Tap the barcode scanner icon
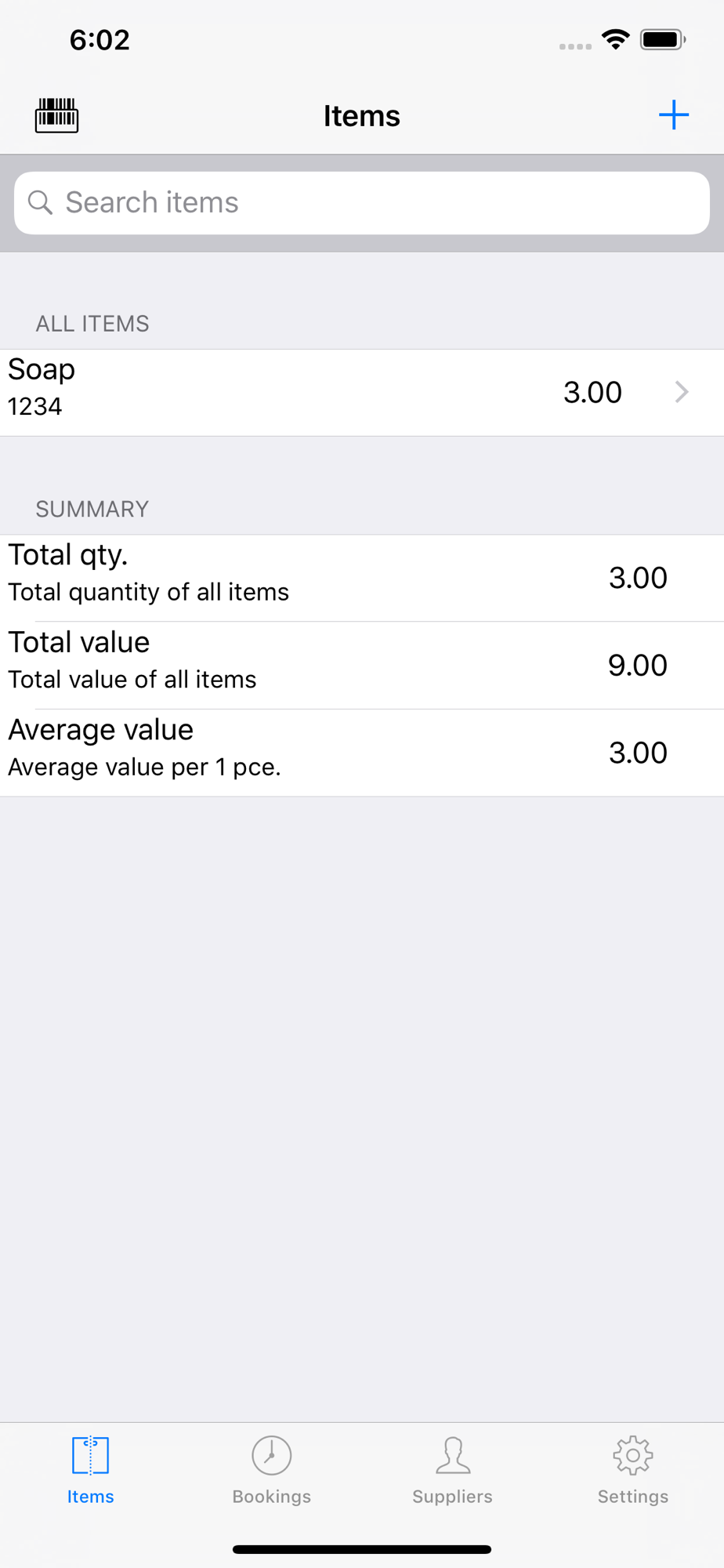The width and height of the screenshot is (724, 1568). (56, 115)
